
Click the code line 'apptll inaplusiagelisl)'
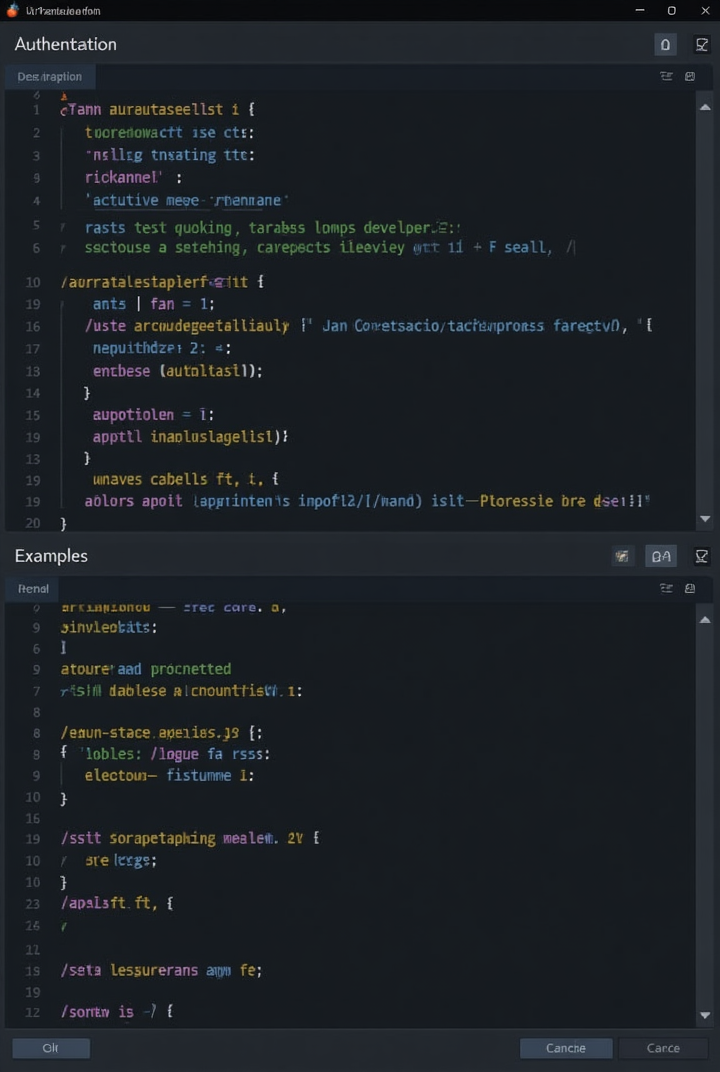pyautogui.click(x=190, y=436)
